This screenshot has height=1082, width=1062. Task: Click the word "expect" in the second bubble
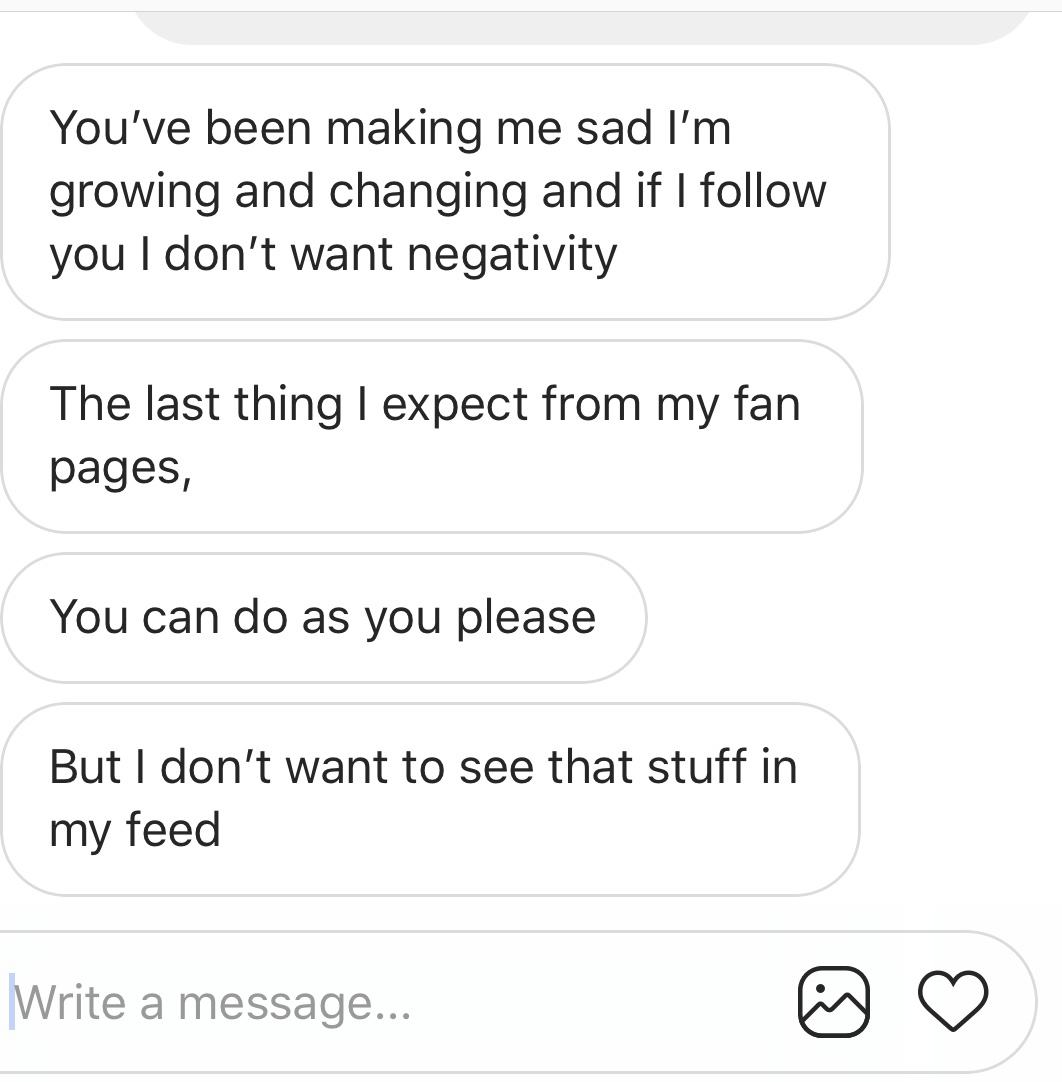pyautogui.click(x=456, y=406)
